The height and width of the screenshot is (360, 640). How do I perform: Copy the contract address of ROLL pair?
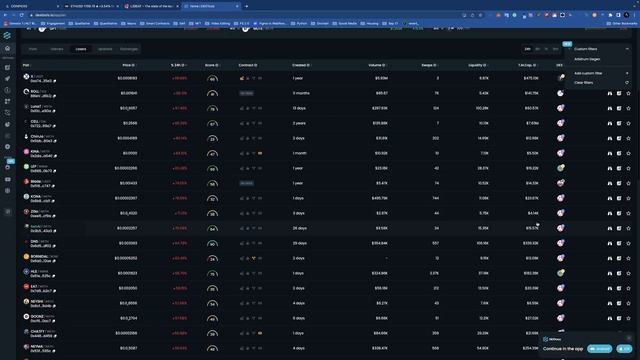(55, 96)
